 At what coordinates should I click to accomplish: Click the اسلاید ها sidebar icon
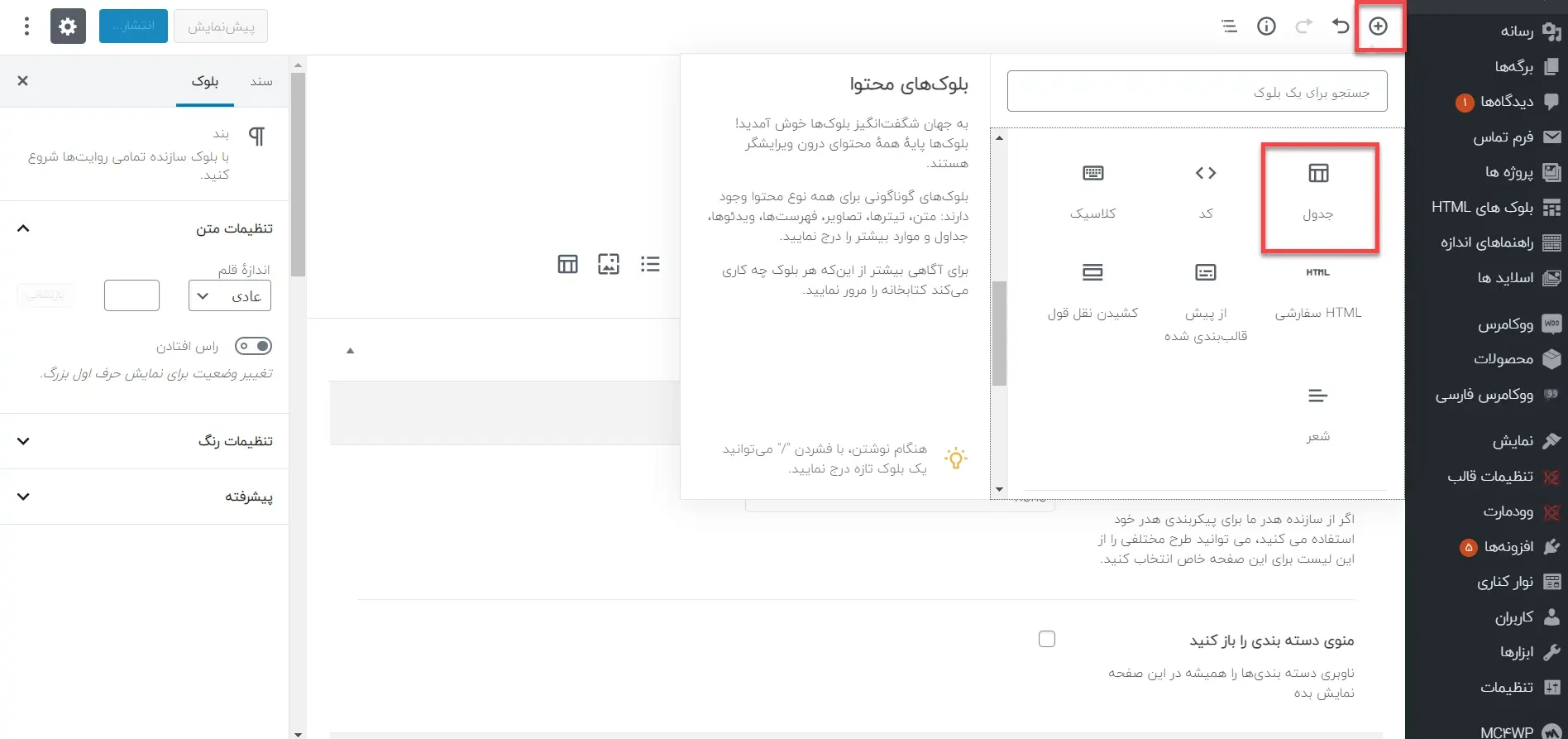[1551, 277]
